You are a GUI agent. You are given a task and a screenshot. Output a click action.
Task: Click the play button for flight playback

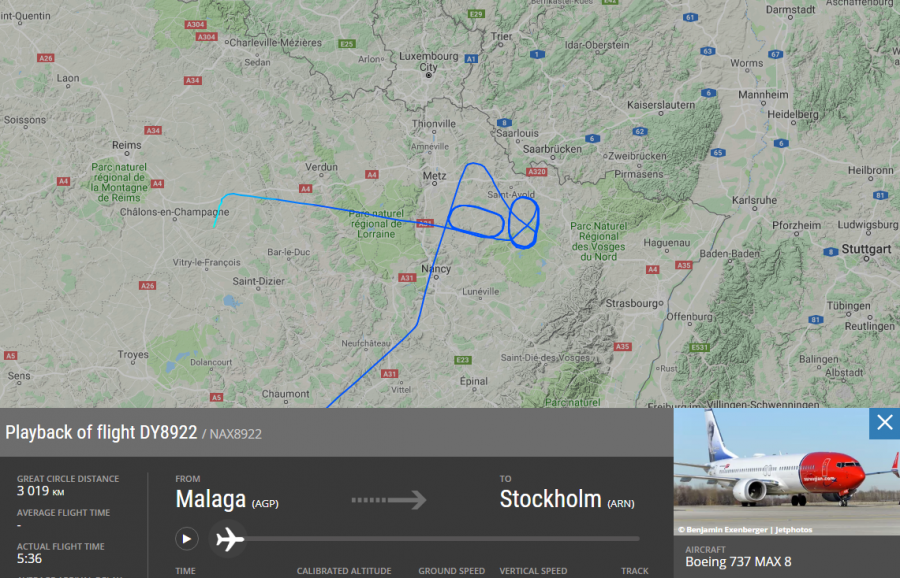pos(187,539)
